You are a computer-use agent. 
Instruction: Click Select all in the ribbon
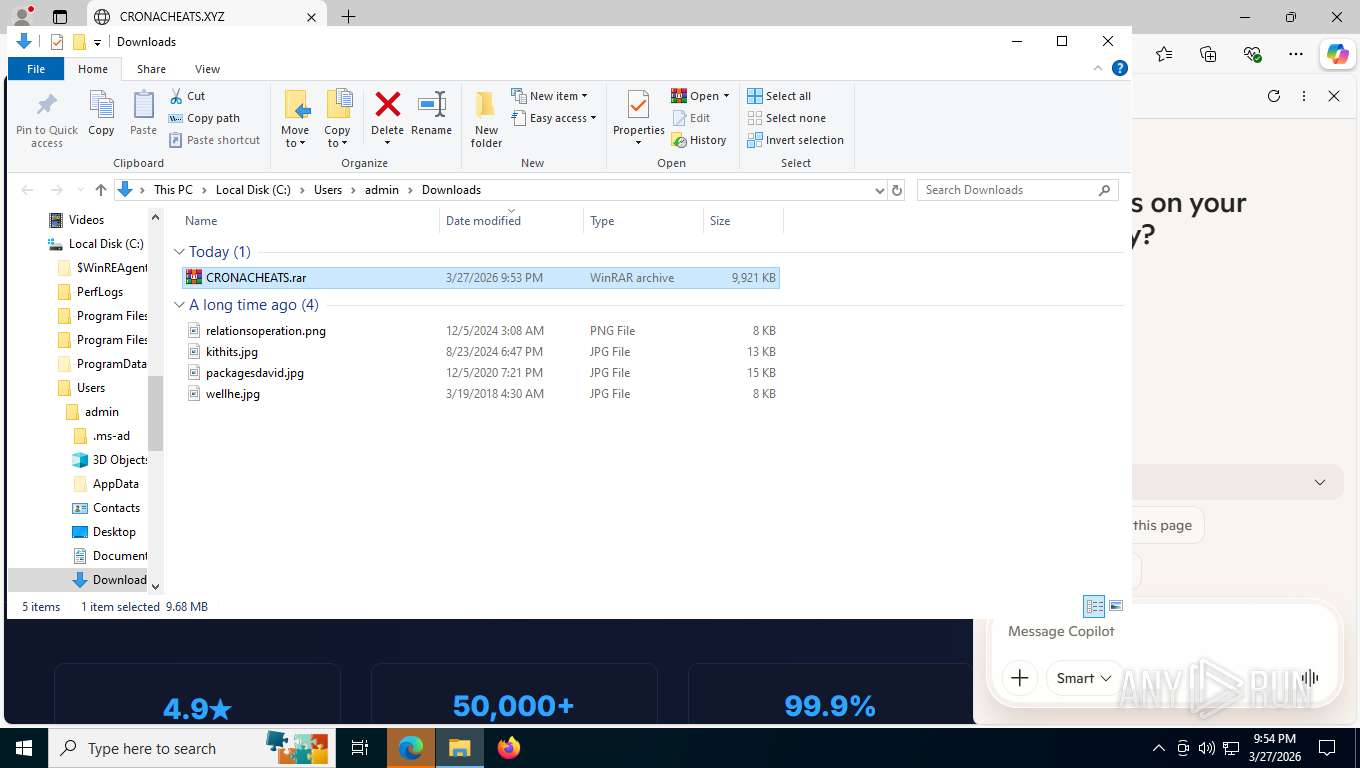tap(779, 96)
